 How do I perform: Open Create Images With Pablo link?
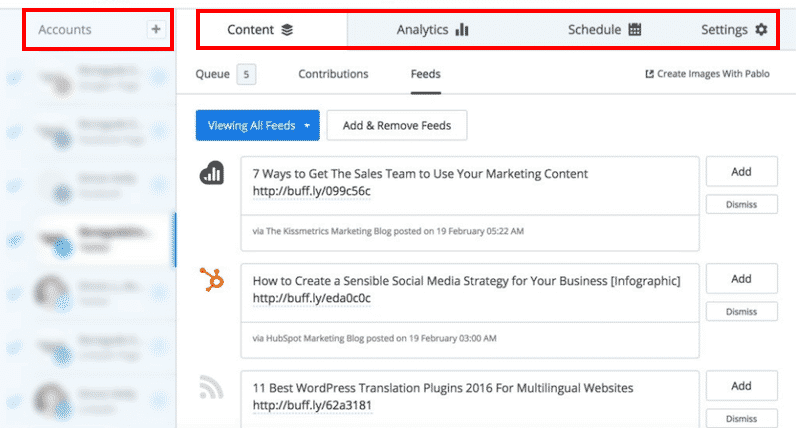coord(708,74)
